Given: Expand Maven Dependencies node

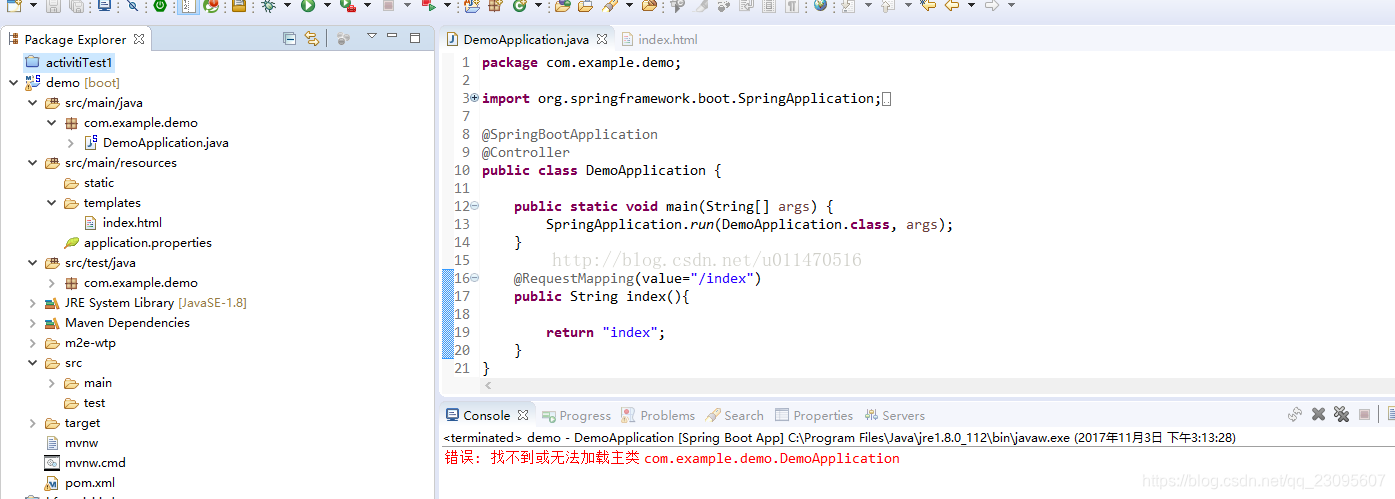Looking at the screenshot, I should (32, 323).
